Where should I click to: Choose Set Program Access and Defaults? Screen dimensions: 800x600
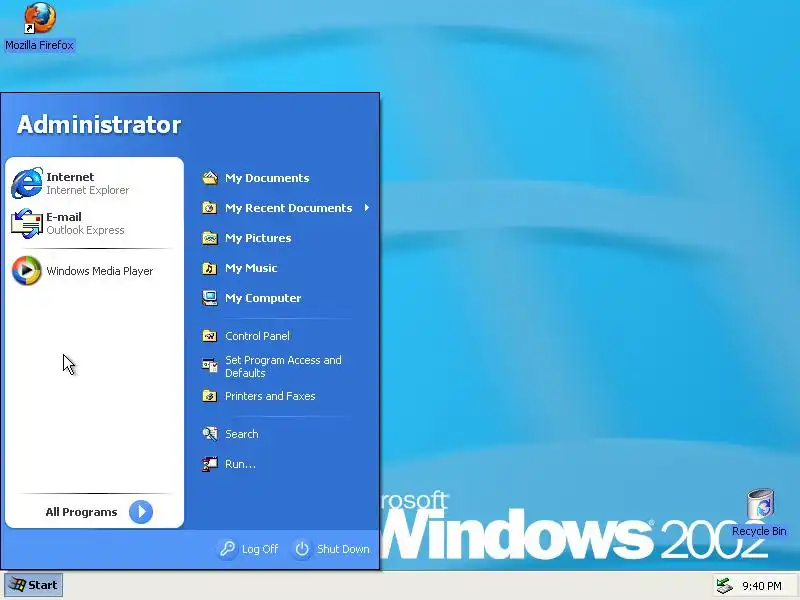283,366
